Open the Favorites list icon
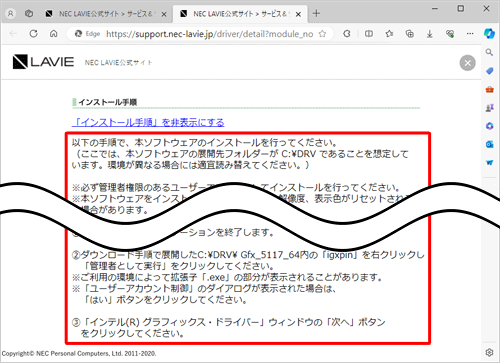The height and width of the screenshot is (363, 500). (x=389, y=34)
